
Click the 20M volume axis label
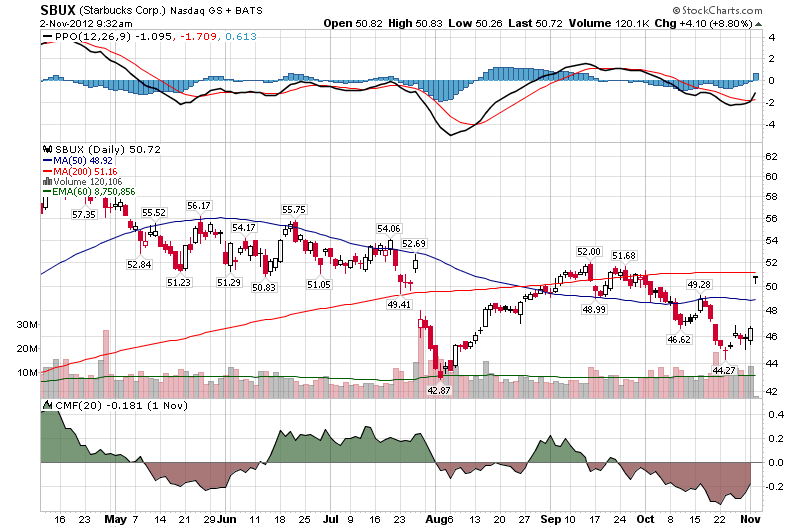point(27,348)
